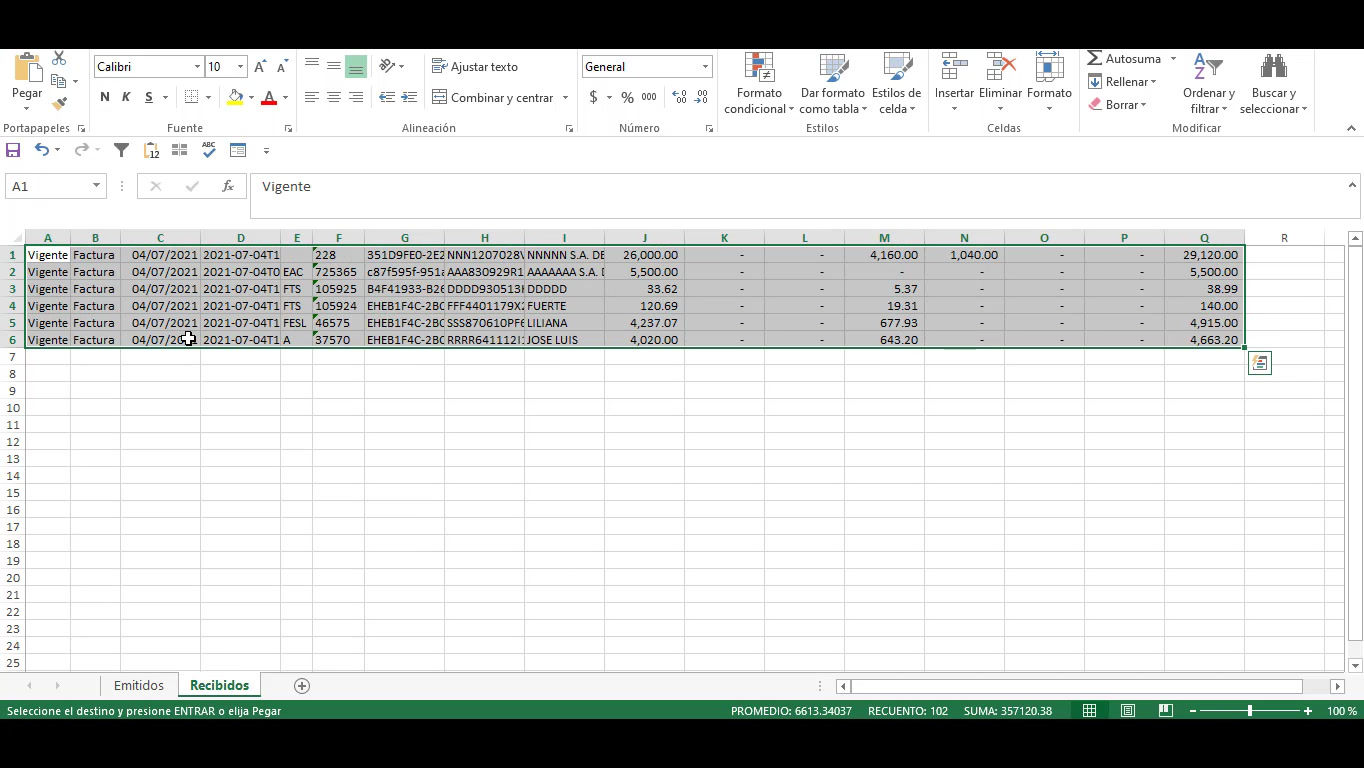Screen dimensions: 1364x768
Task: Switch to the Emitidos sheet tab
Action: click(x=139, y=685)
